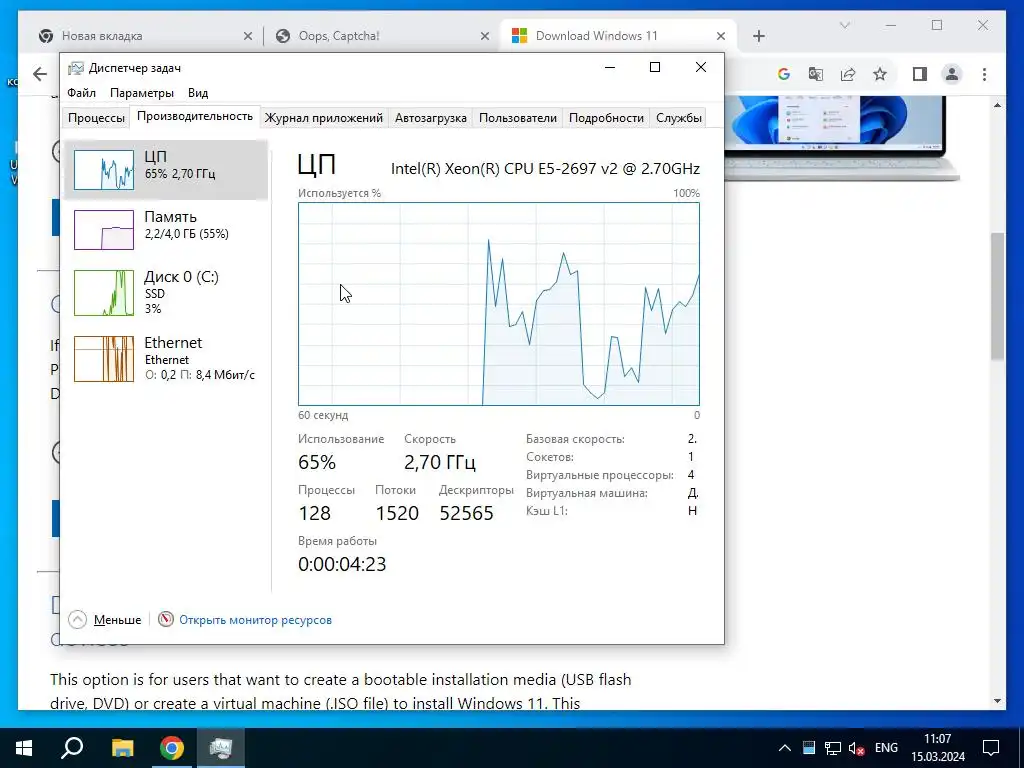Click Chrome scrollbar up arrow
Viewport: 1024px width, 768px height.
(x=997, y=104)
